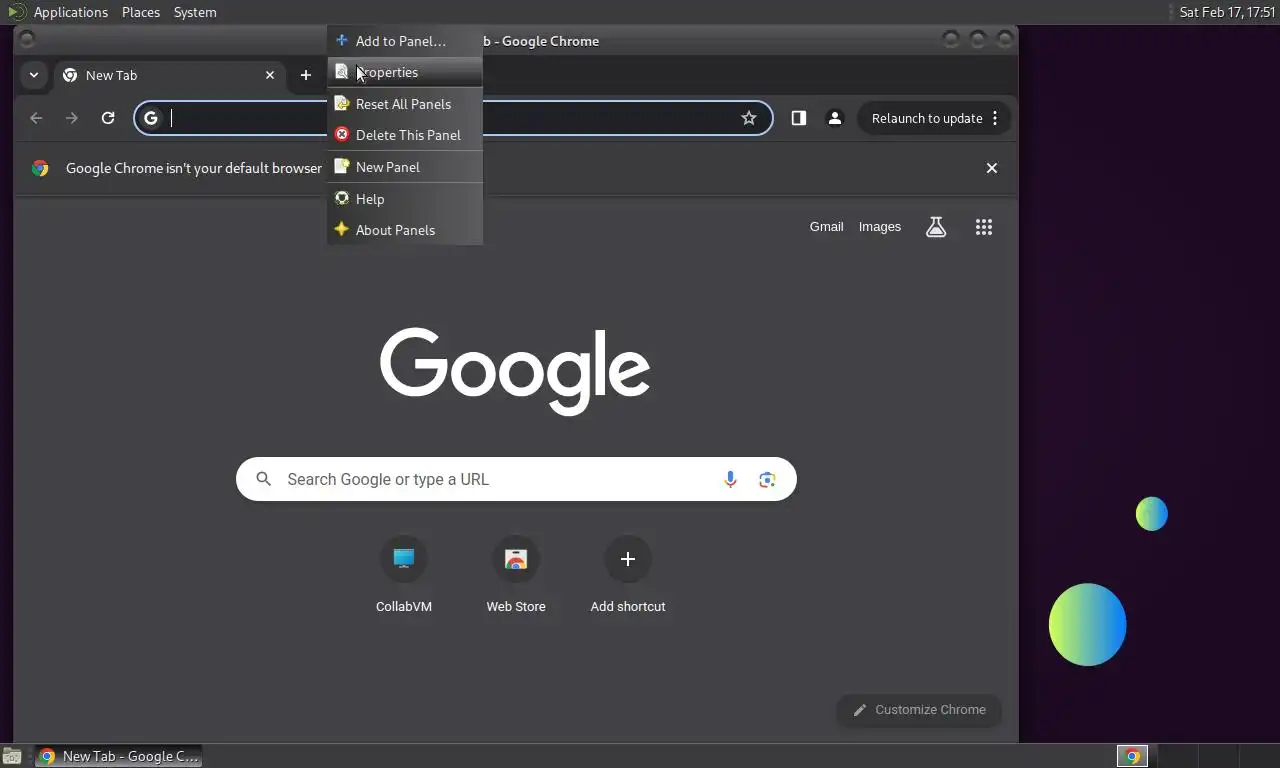This screenshot has width=1280, height=768.
Task: Search by image with Google Lens icon
Action: coord(767,479)
